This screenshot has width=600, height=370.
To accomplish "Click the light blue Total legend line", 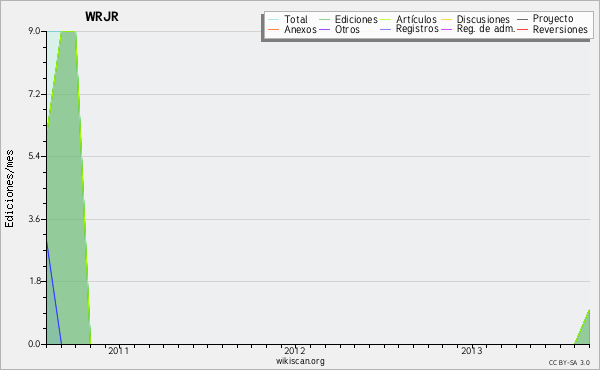I will tap(274, 20).
